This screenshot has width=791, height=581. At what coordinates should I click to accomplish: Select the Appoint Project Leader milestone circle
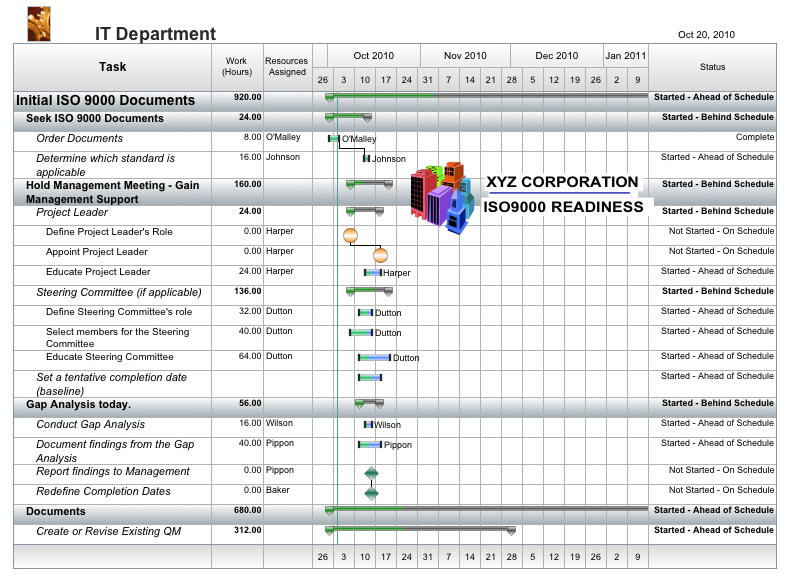coord(380,256)
